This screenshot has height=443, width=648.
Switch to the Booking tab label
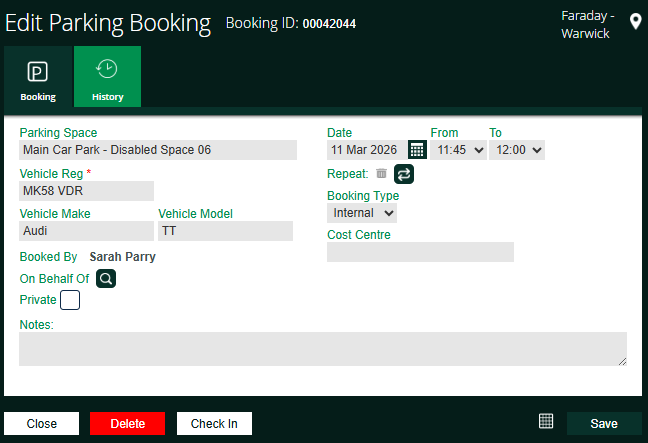[x=38, y=97]
